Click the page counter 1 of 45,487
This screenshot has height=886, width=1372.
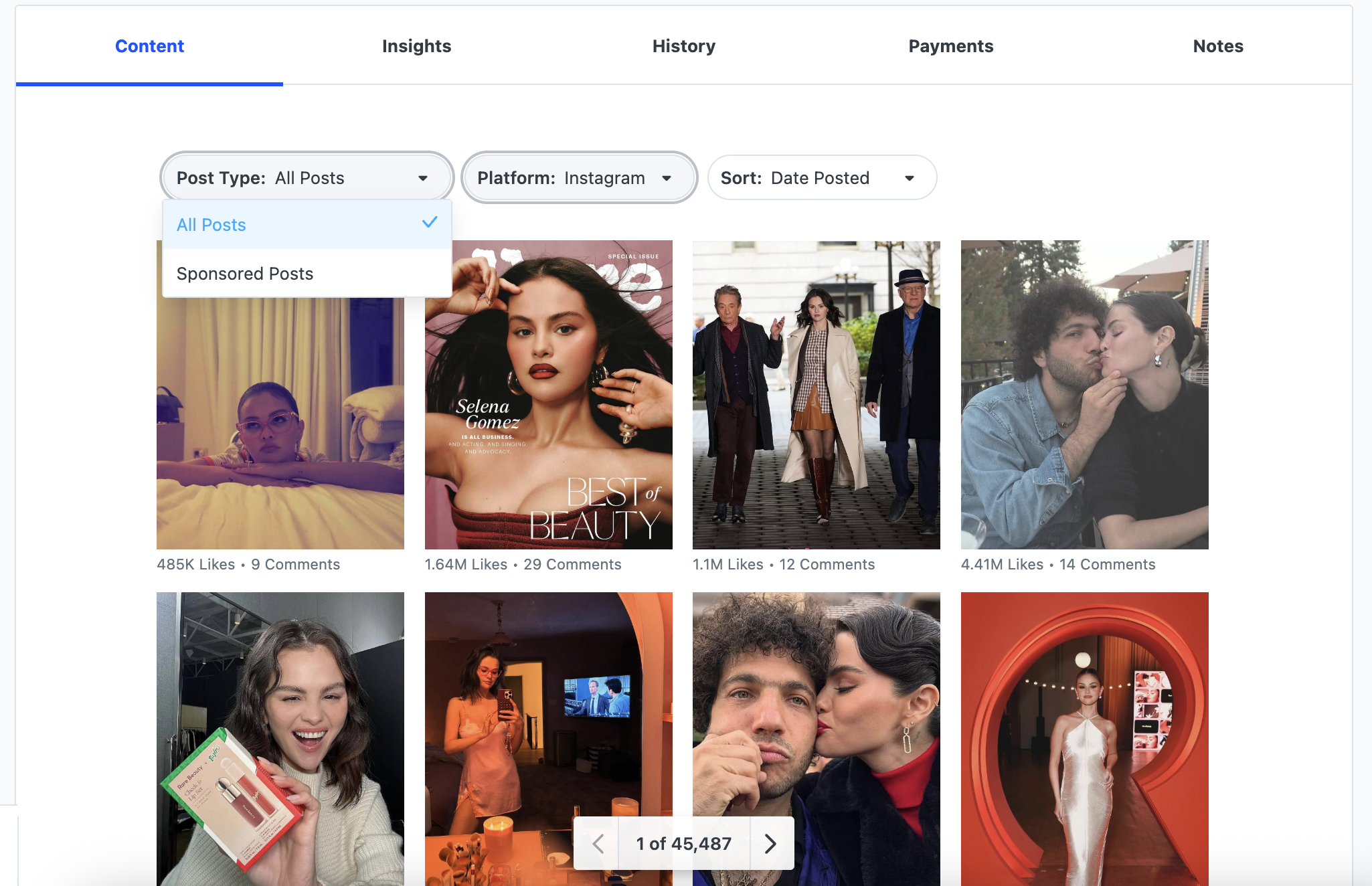tap(683, 844)
